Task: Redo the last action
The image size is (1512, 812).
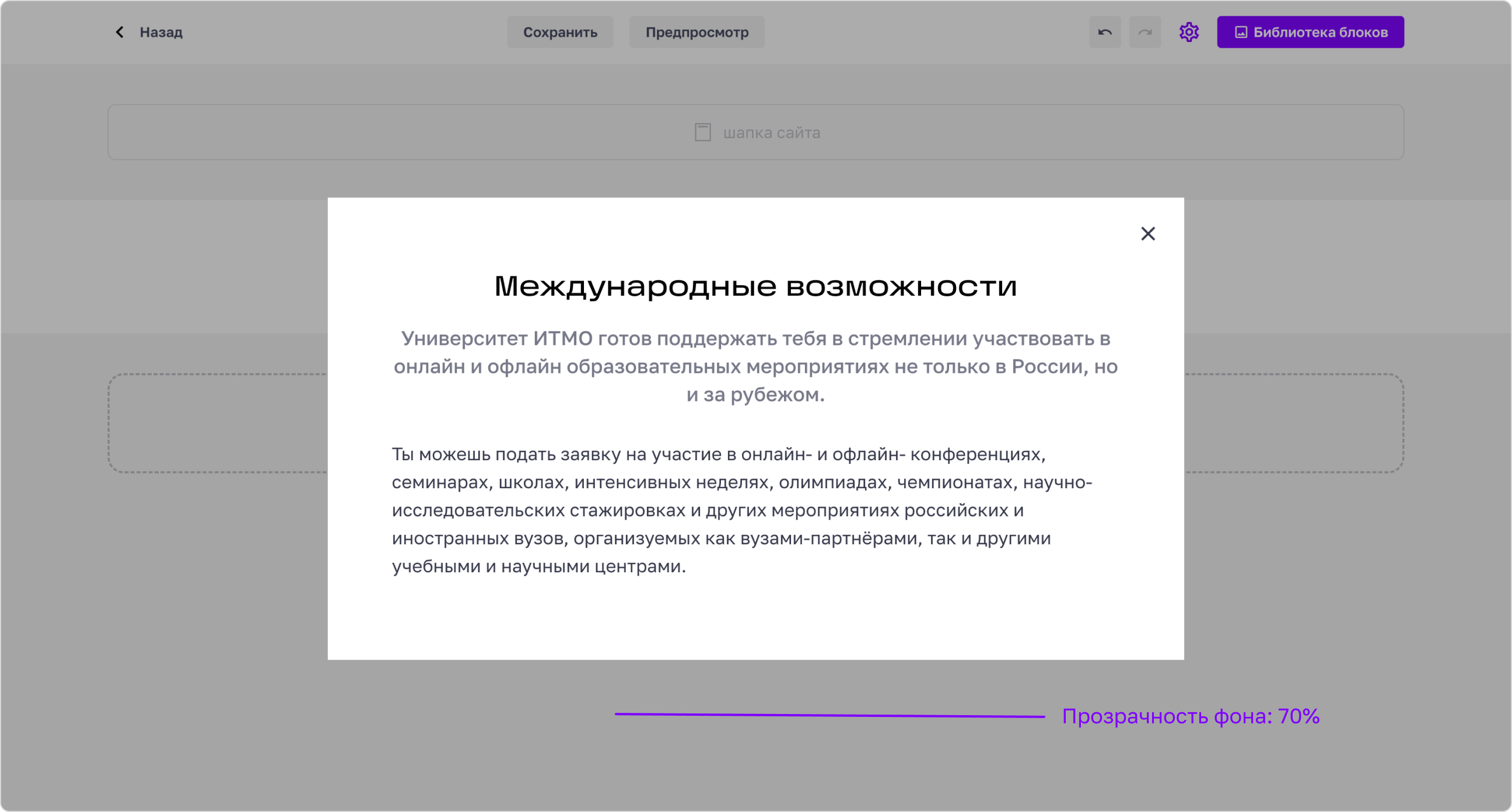Action: [x=1144, y=32]
